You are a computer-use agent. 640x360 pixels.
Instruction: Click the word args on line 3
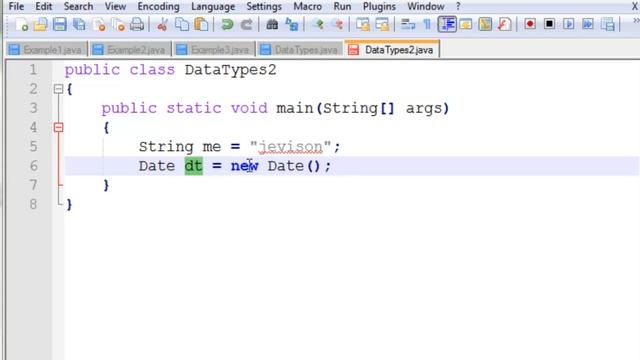point(424,109)
